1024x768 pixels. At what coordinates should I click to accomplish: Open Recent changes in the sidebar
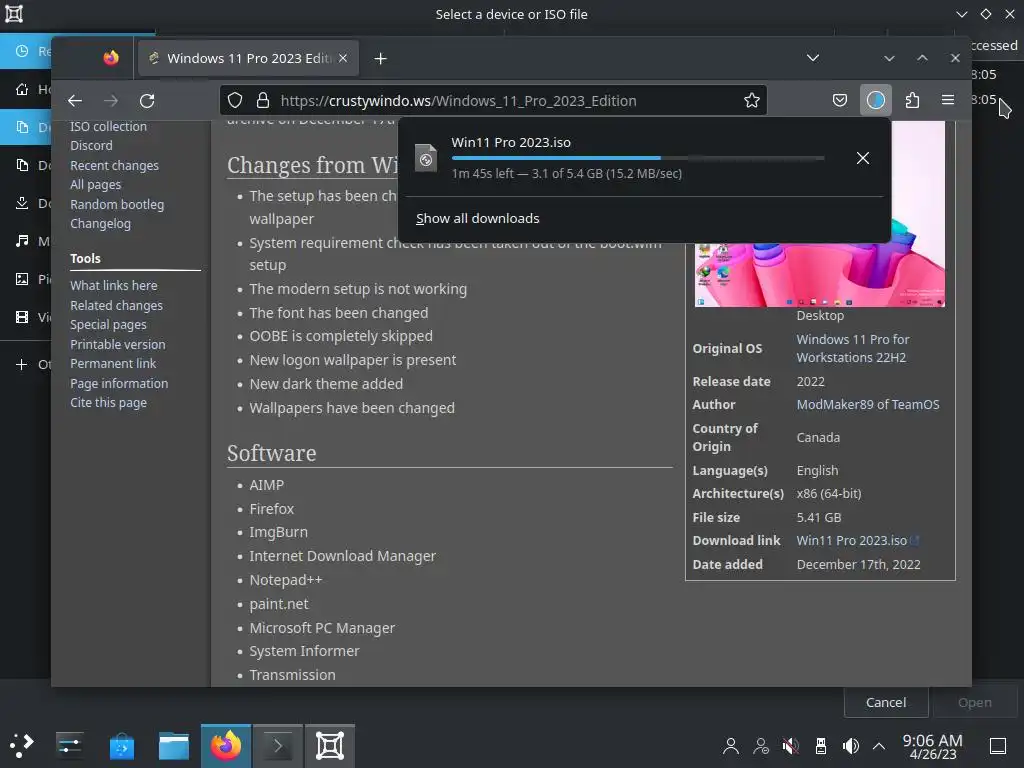[114, 165]
